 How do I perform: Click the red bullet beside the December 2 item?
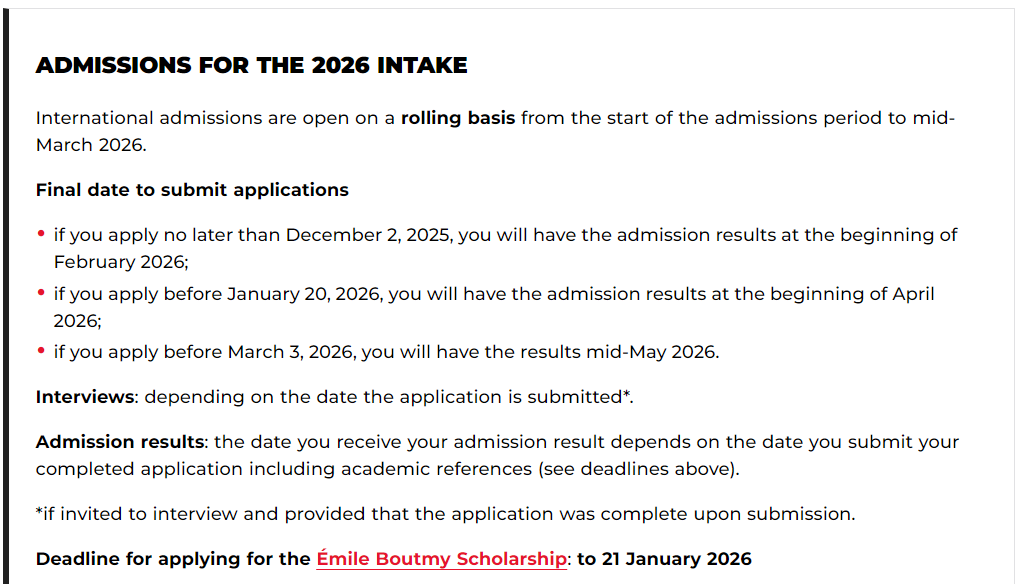click(41, 234)
